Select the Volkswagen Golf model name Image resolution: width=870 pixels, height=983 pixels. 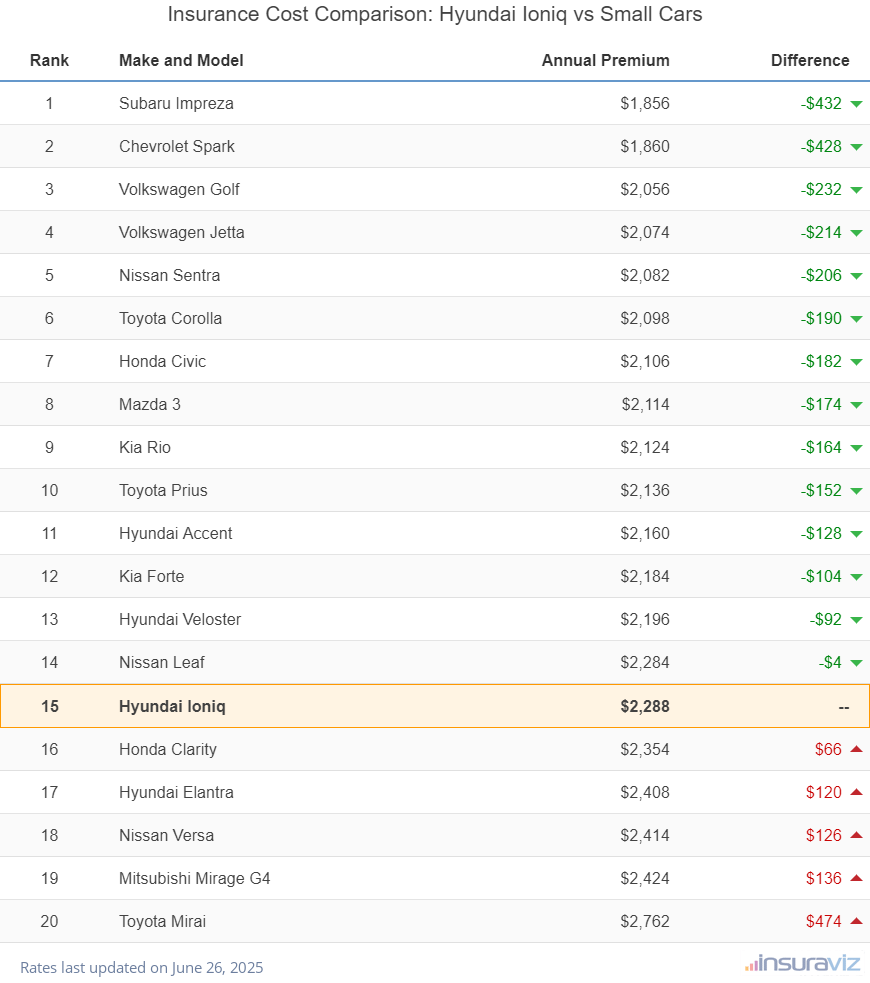[x=179, y=189]
